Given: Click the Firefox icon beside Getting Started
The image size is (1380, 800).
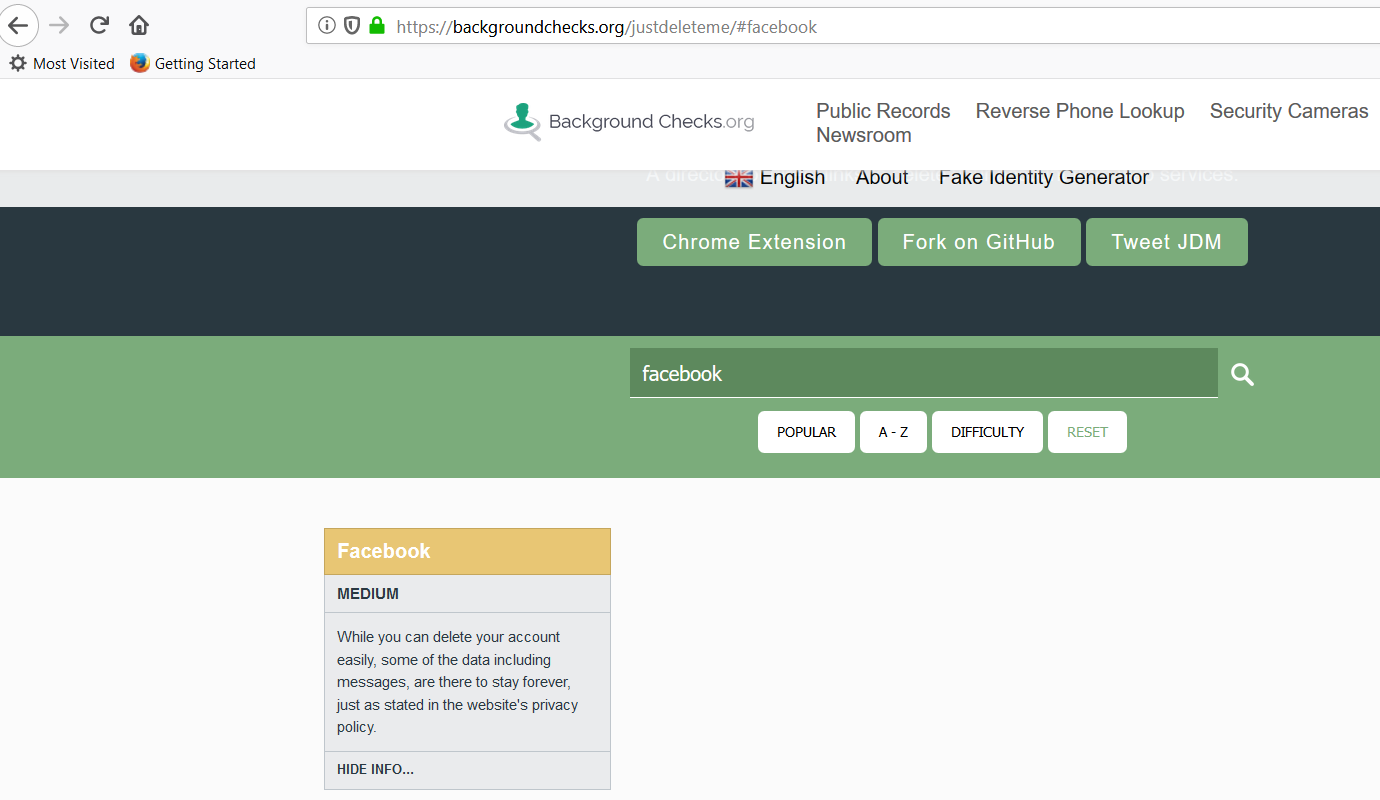Looking at the screenshot, I should (x=139, y=63).
